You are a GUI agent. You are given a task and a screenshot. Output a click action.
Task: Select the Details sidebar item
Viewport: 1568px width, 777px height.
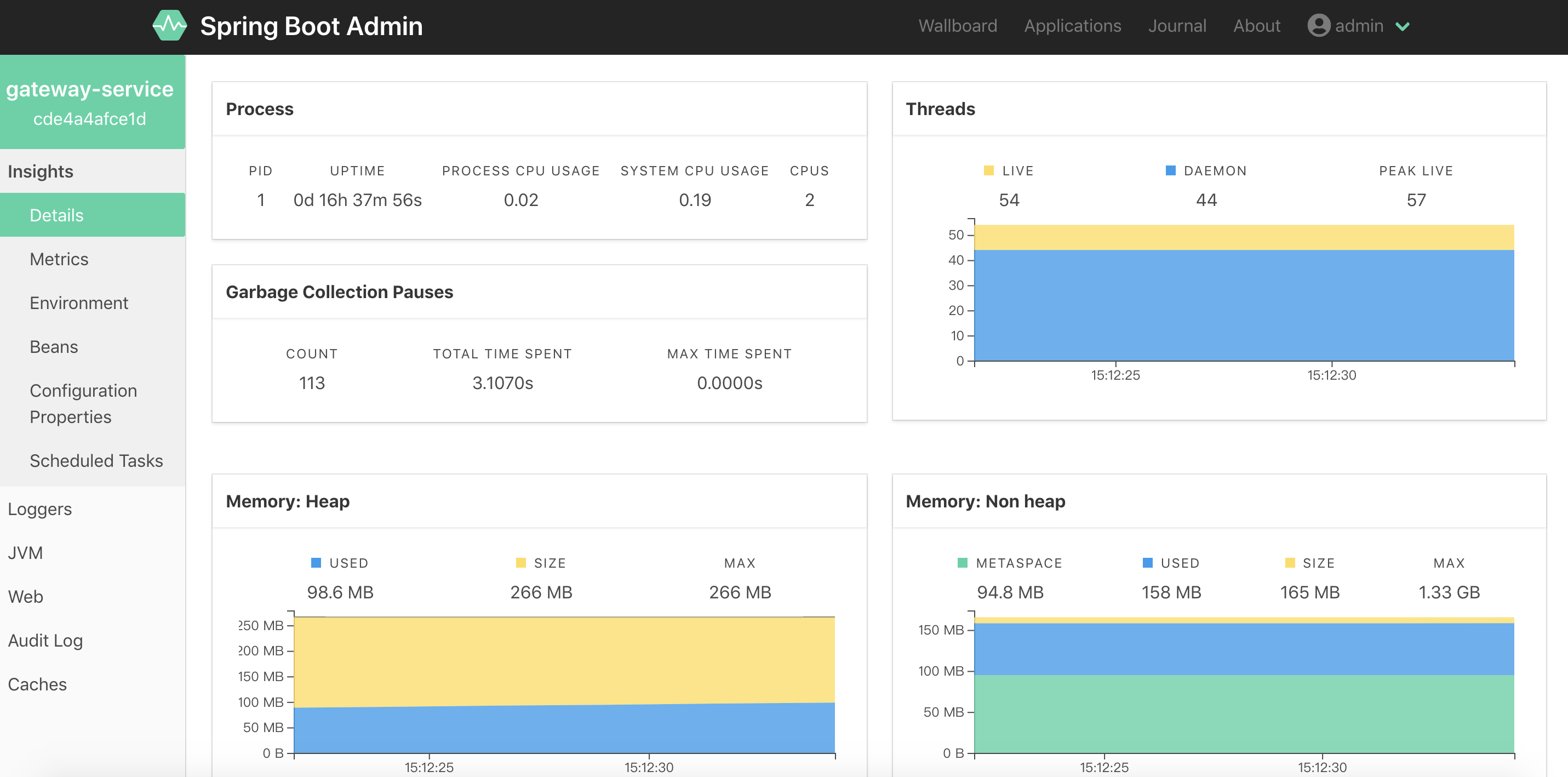(x=93, y=215)
